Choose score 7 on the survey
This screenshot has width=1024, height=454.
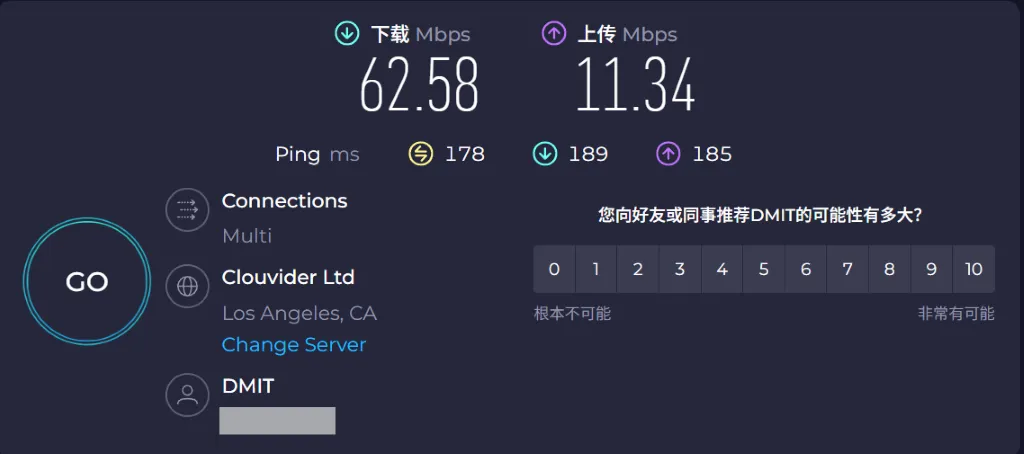coord(848,269)
